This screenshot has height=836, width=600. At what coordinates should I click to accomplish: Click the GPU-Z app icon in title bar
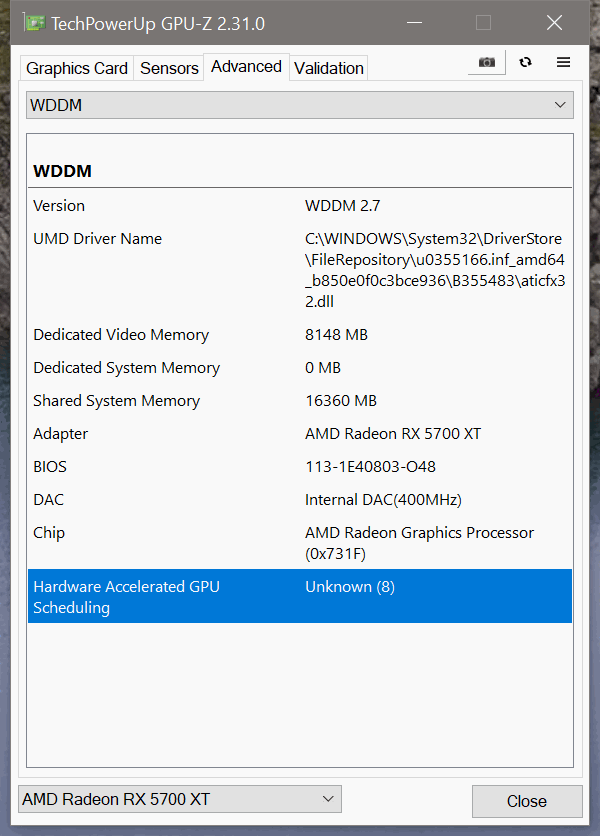(x=34, y=23)
